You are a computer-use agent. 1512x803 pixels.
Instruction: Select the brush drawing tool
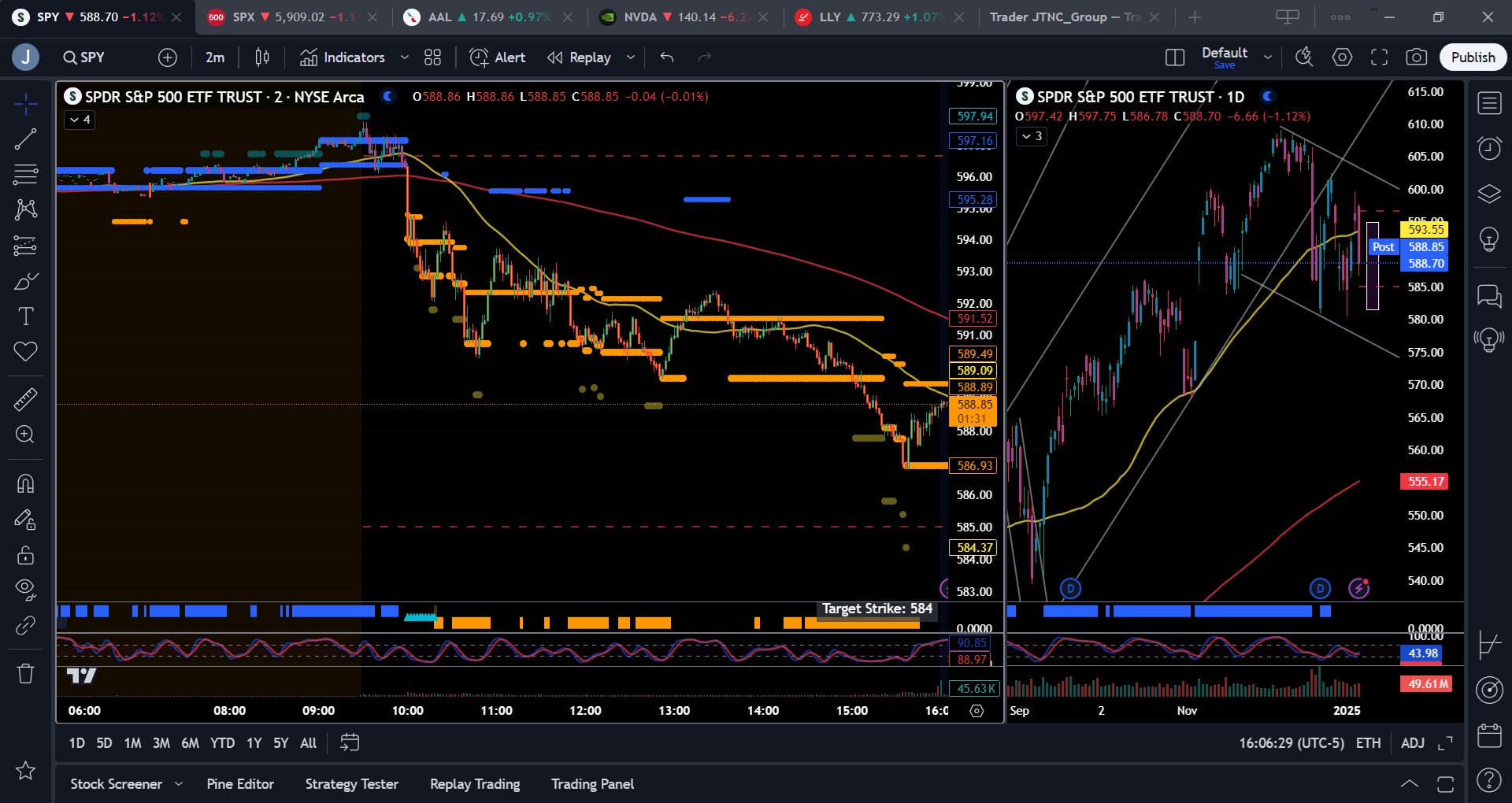(25, 281)
